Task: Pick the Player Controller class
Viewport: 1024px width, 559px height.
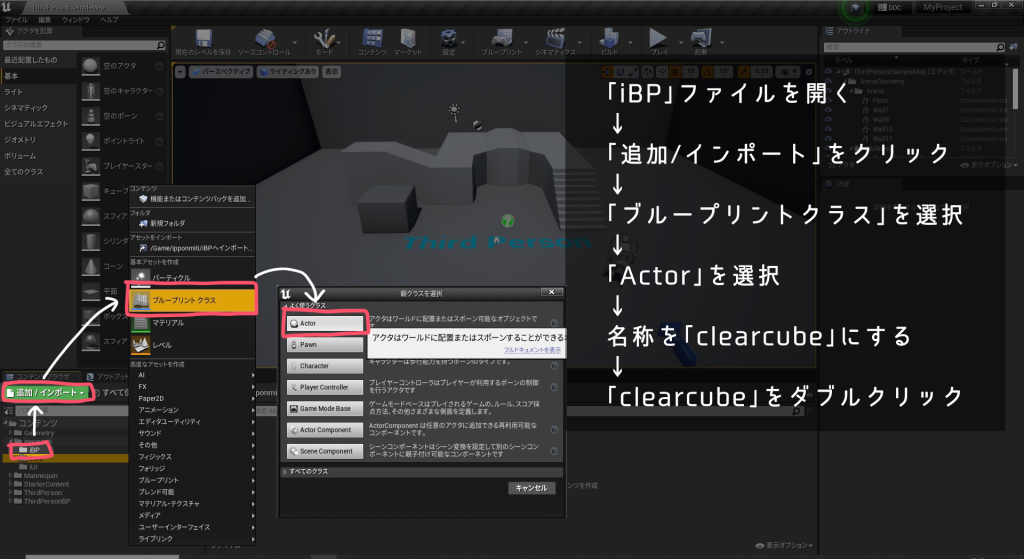Action: coord(323,387)
